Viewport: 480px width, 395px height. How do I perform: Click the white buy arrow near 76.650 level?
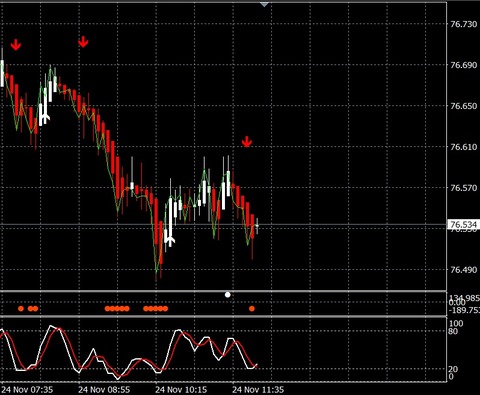pos(46,117)
